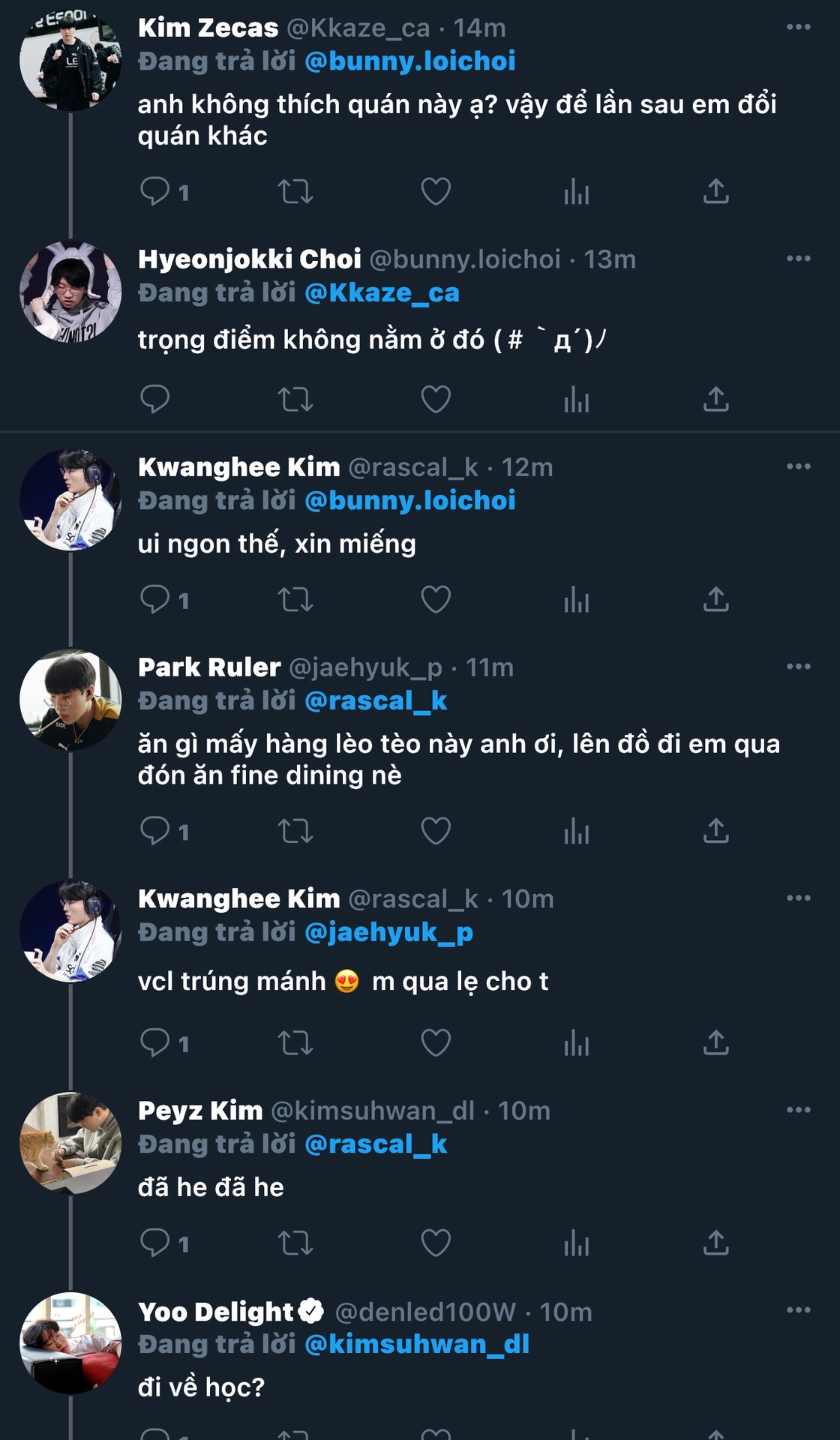Open Yoo Delight's profile name
The width and height of the screenshot is (840, 1440).
click(x=216, y=1312)
